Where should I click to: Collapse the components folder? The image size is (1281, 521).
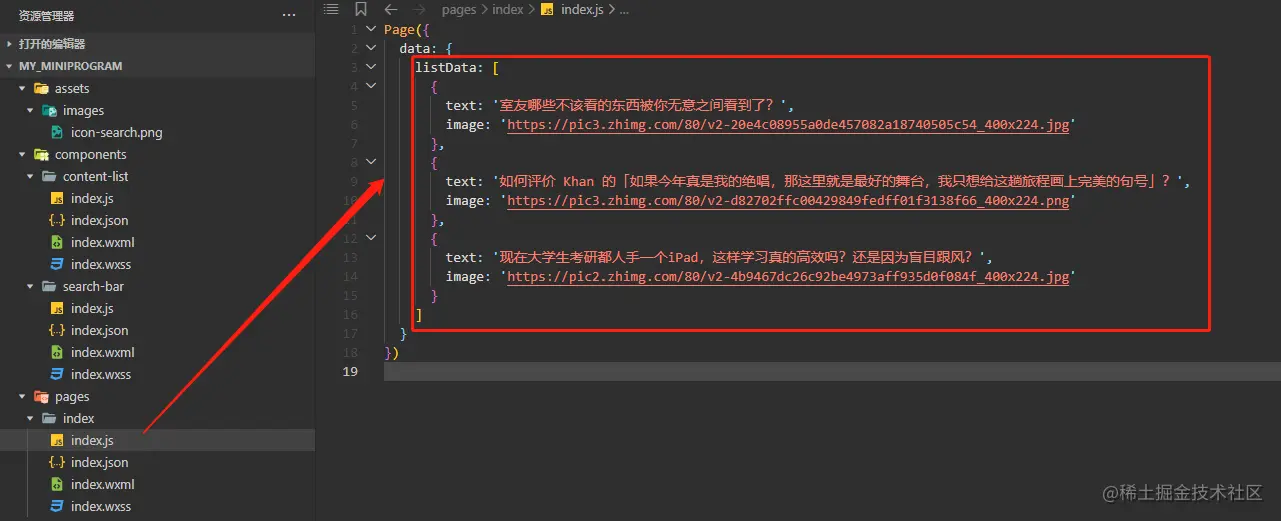pos(22,154)
